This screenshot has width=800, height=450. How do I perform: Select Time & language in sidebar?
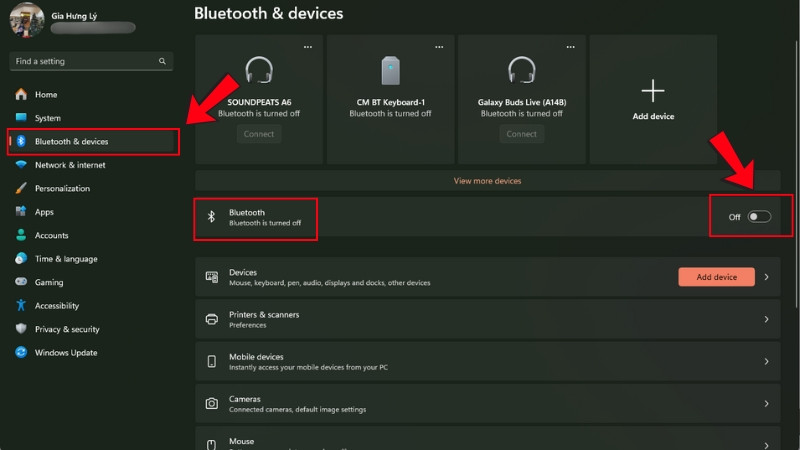[x=91, y=259]
